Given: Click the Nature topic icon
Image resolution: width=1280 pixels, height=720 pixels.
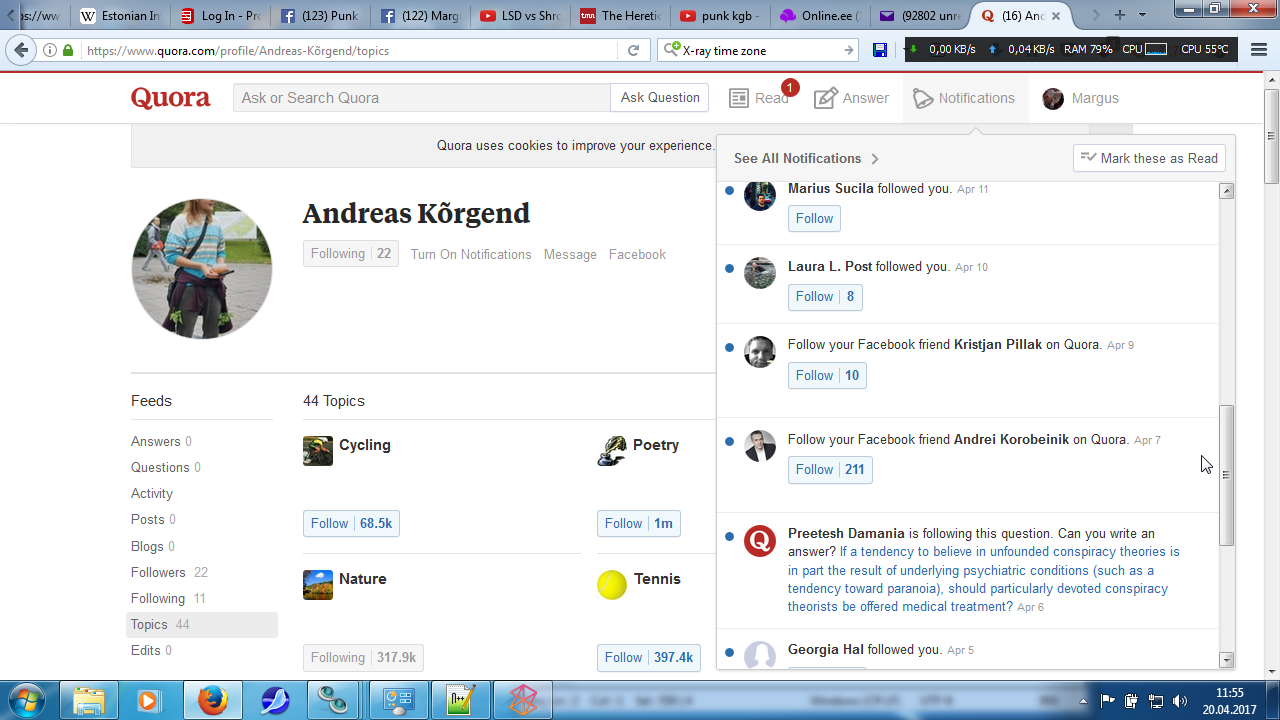Looking at the screenshot, I should point(318,585).
